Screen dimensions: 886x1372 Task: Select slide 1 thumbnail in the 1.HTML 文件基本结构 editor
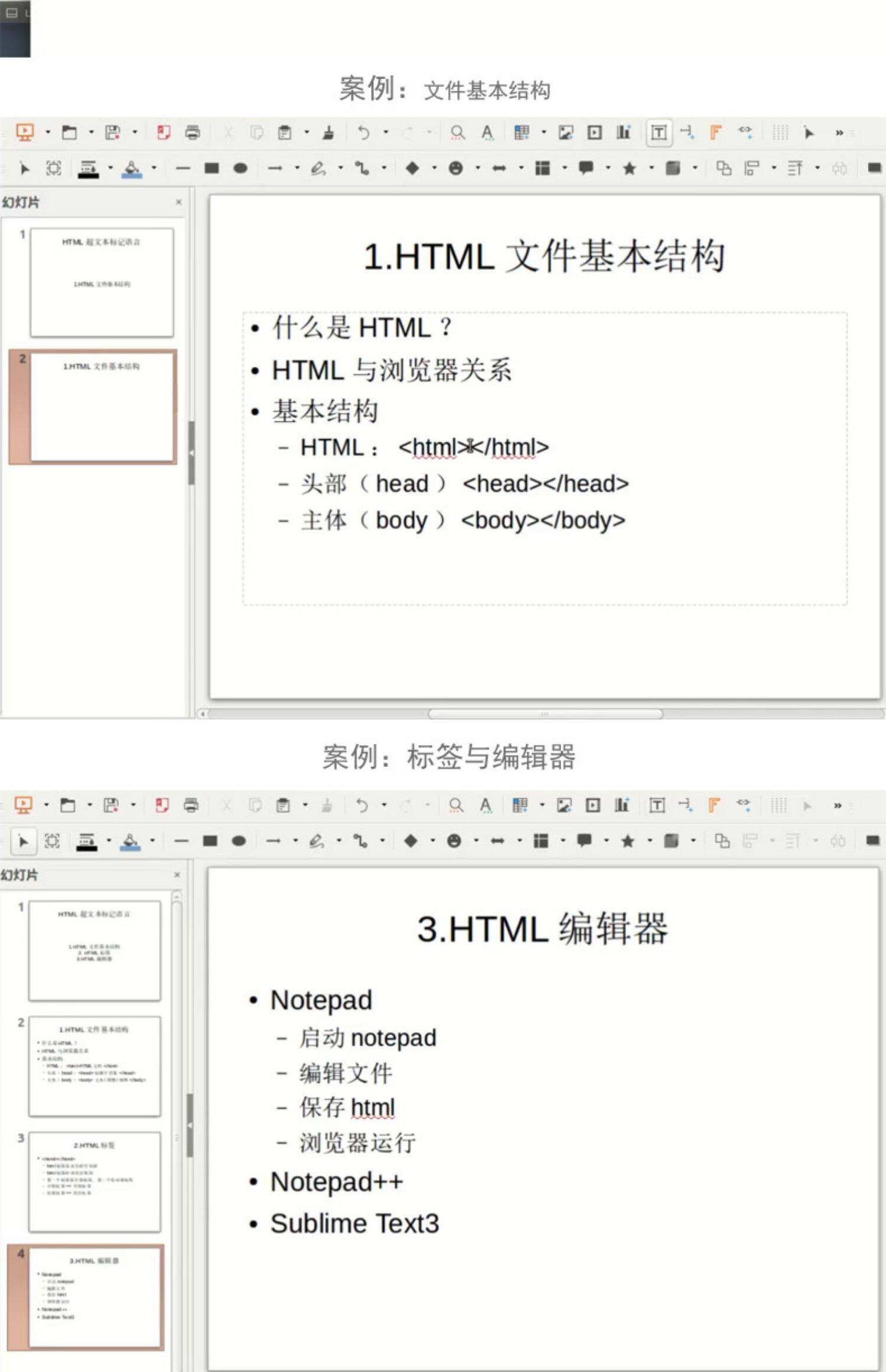pyautogui.click(x=102, y=282)
